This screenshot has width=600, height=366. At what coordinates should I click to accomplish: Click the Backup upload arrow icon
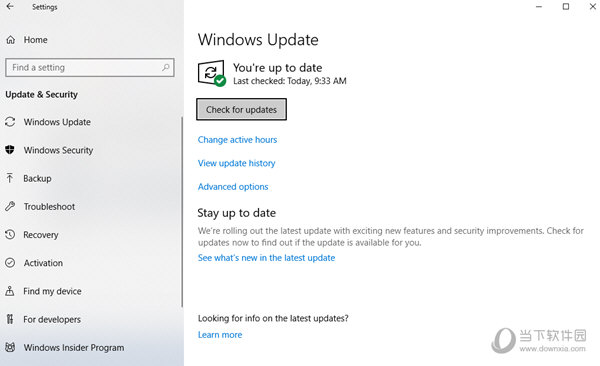[x=10, y=178]
